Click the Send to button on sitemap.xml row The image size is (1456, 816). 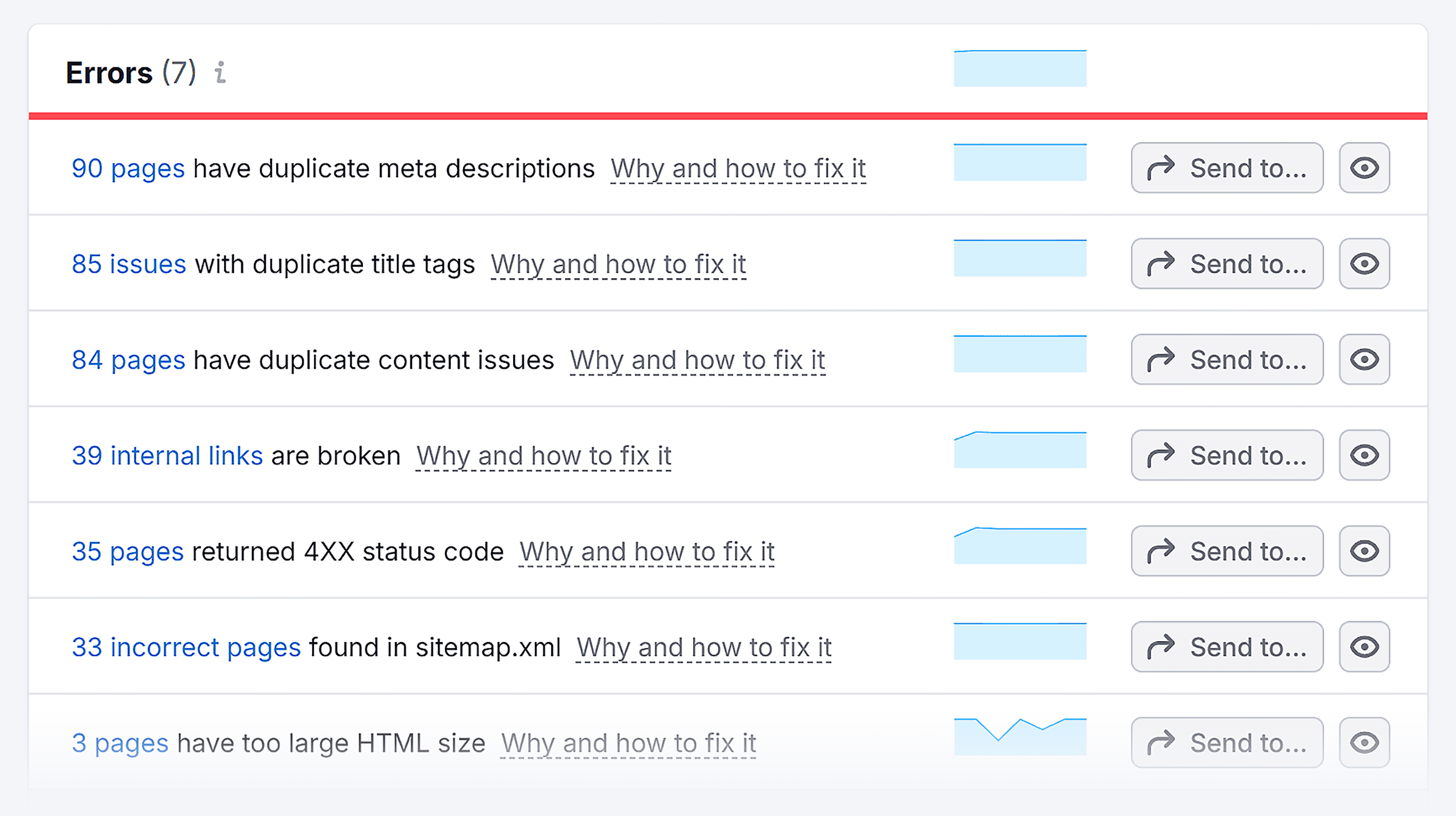(x=1227, y=647)
